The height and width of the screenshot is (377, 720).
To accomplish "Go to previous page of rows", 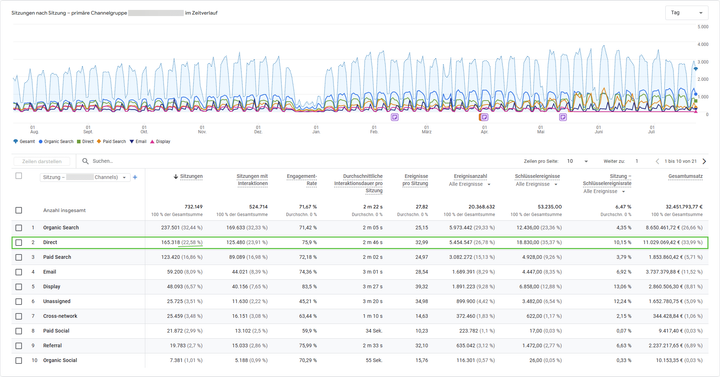I will click(x=657, y=161).
